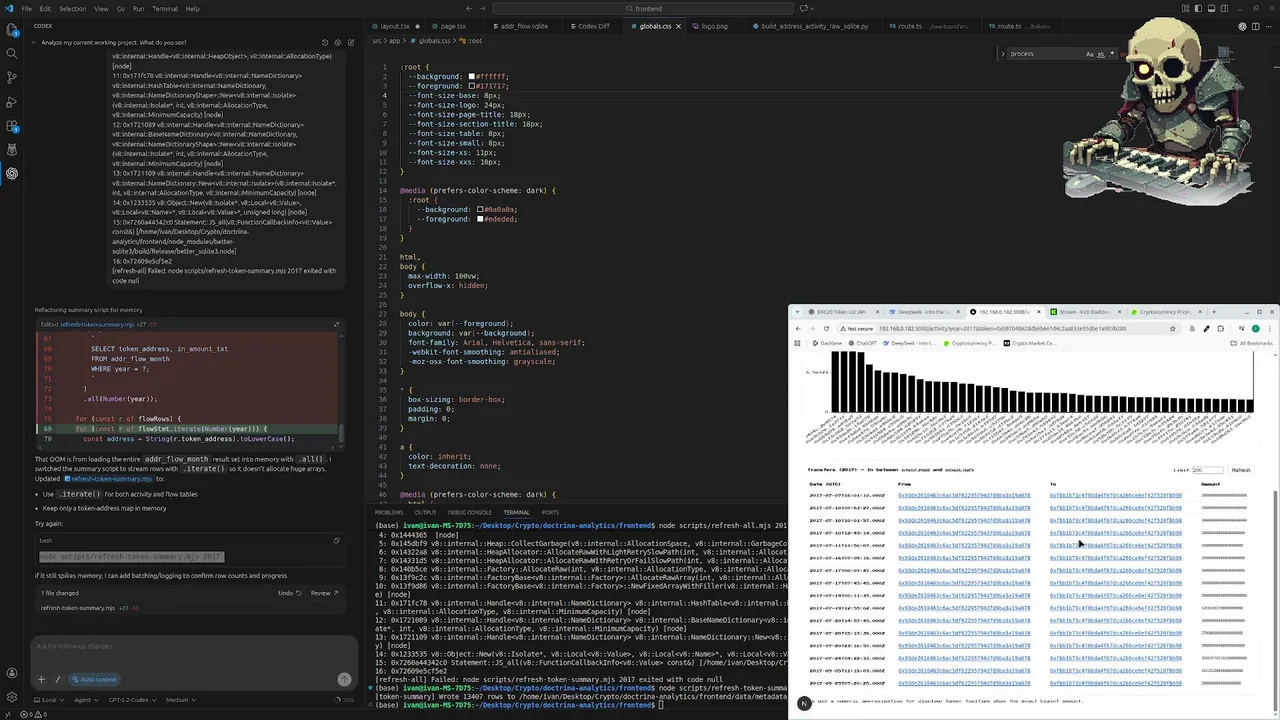Click the slash command icon in Codex input

(x=58, y=679)
